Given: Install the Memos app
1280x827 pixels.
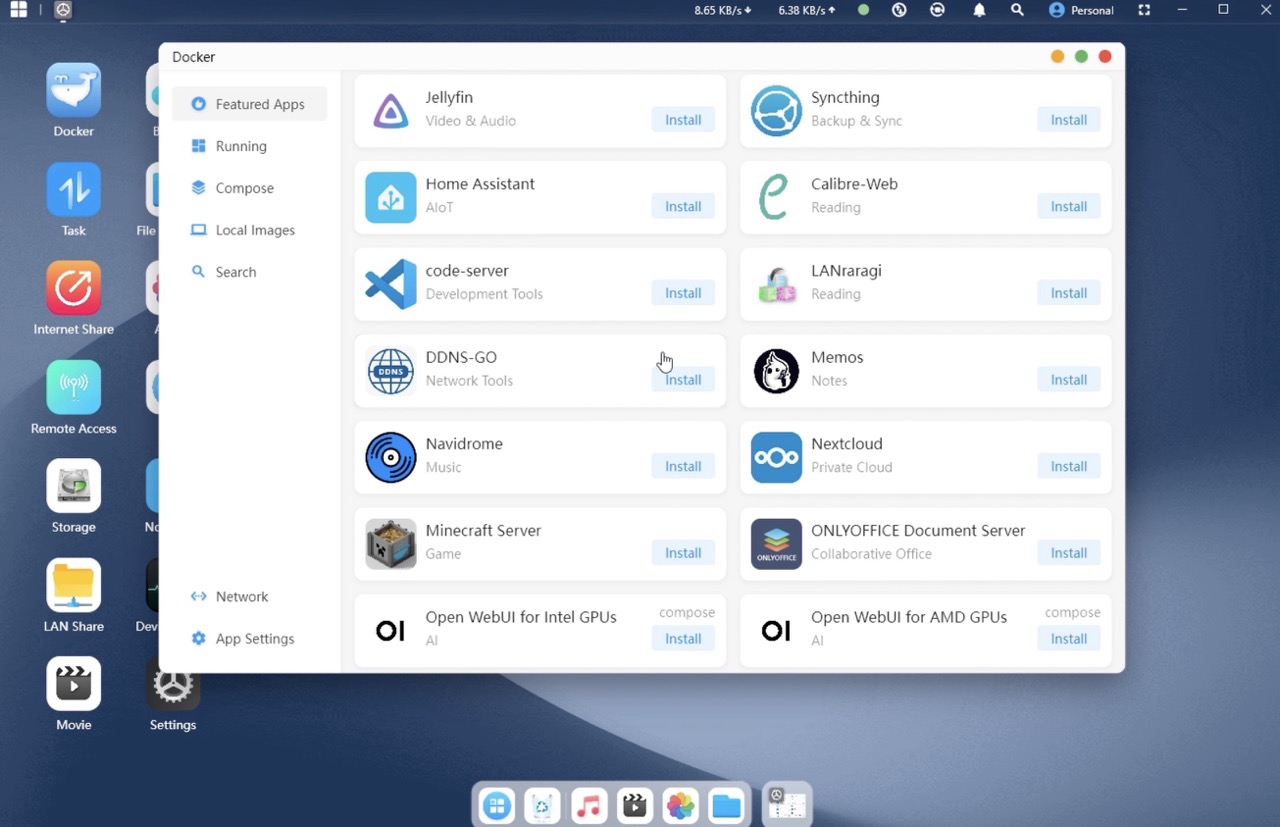Looking at the screenshot, I should point(1068,380).
